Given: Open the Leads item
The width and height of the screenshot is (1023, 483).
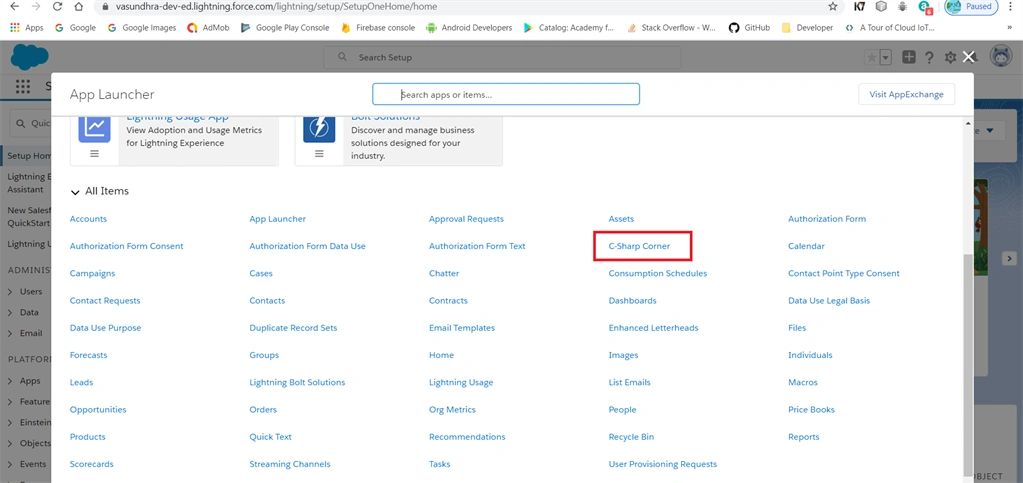Looking at the screenshot, I should (x=82, y=382).
